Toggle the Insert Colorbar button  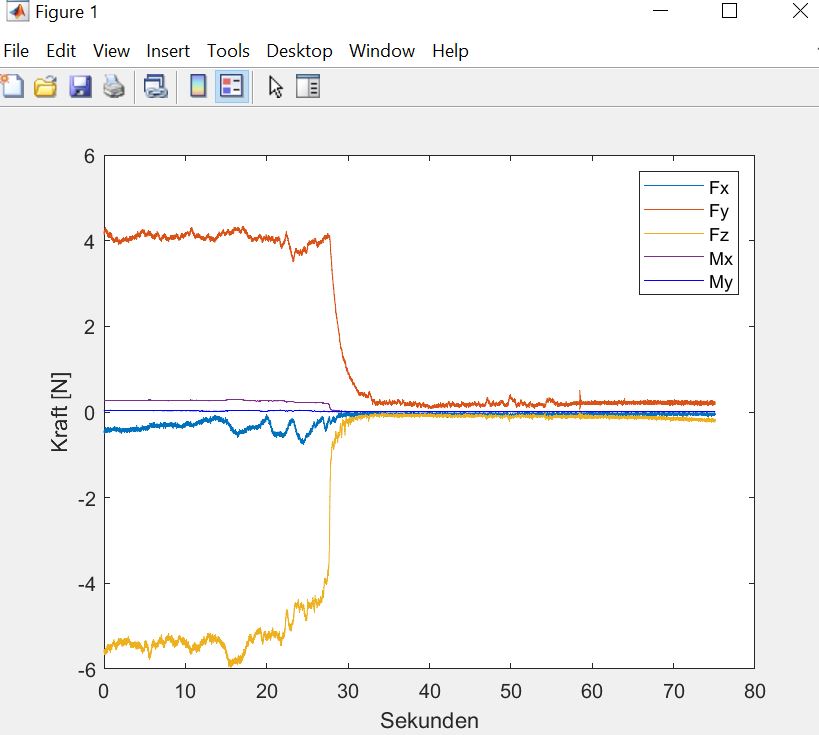pos(198,87)
